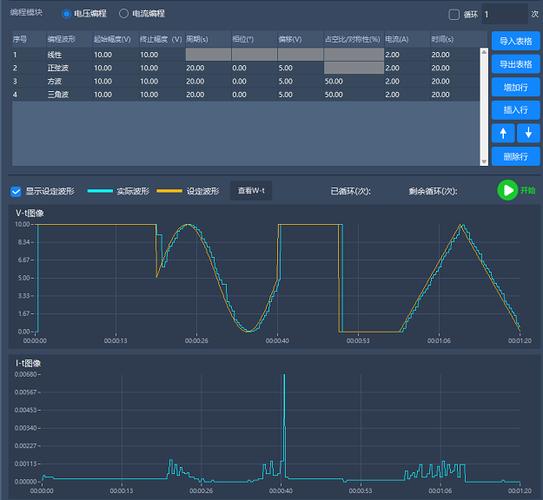Click the 剩余循环(次) label
Viewport: 543px width, 500px height.
pyautogui.click(x=433, y=191)
